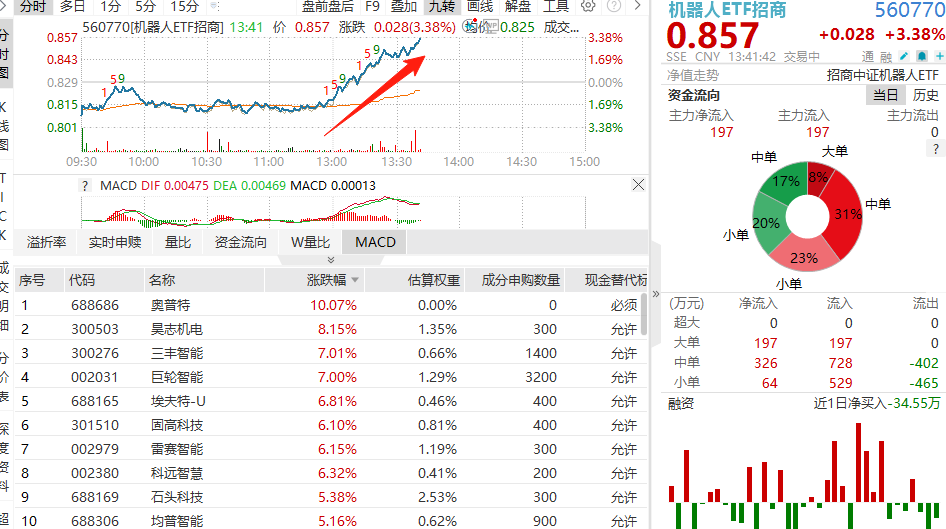Open the 资金流向 help question mark
946x529 pixels.
[x=936, y=149]
